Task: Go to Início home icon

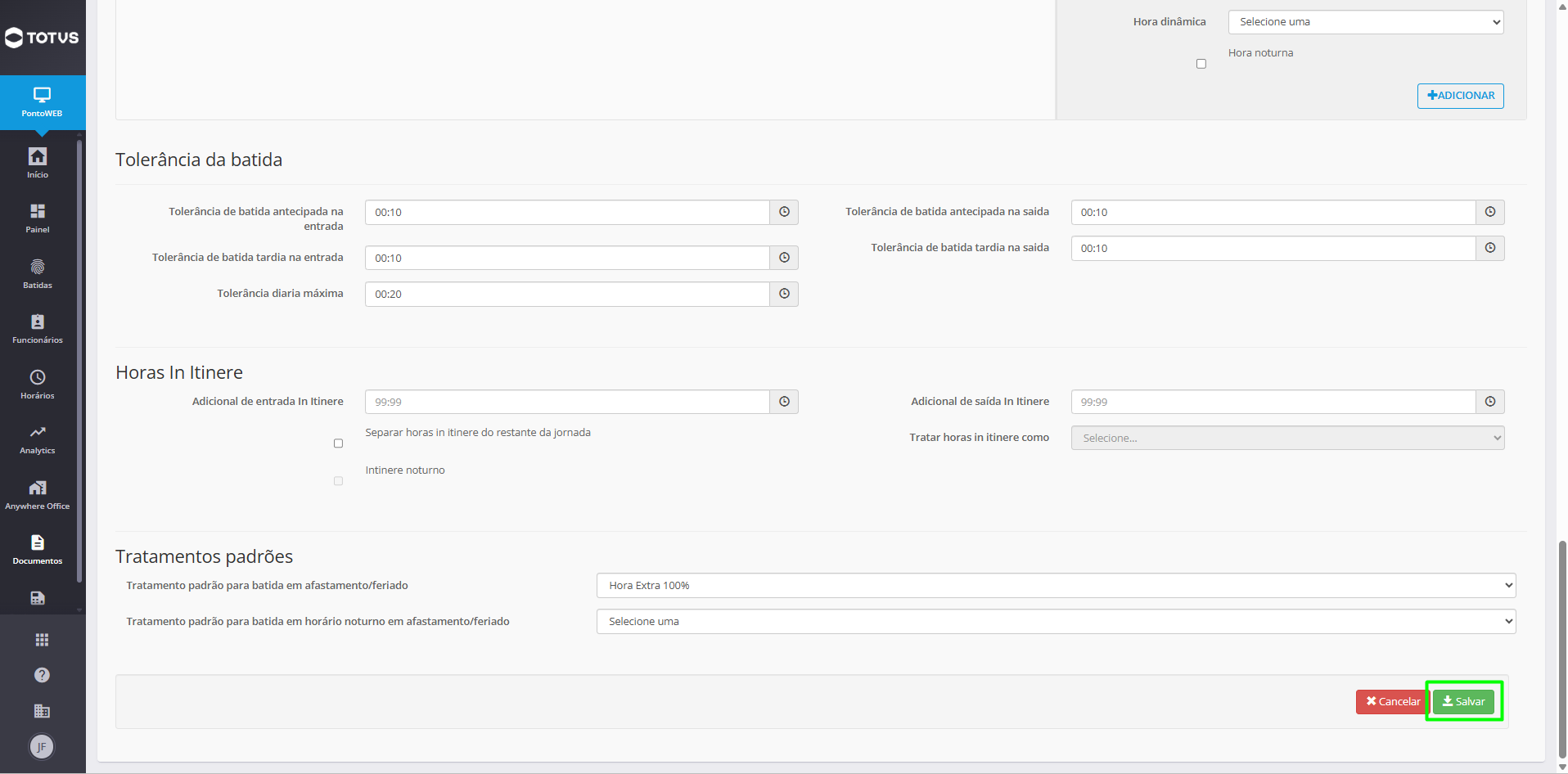Action: [x=38, y=163]
